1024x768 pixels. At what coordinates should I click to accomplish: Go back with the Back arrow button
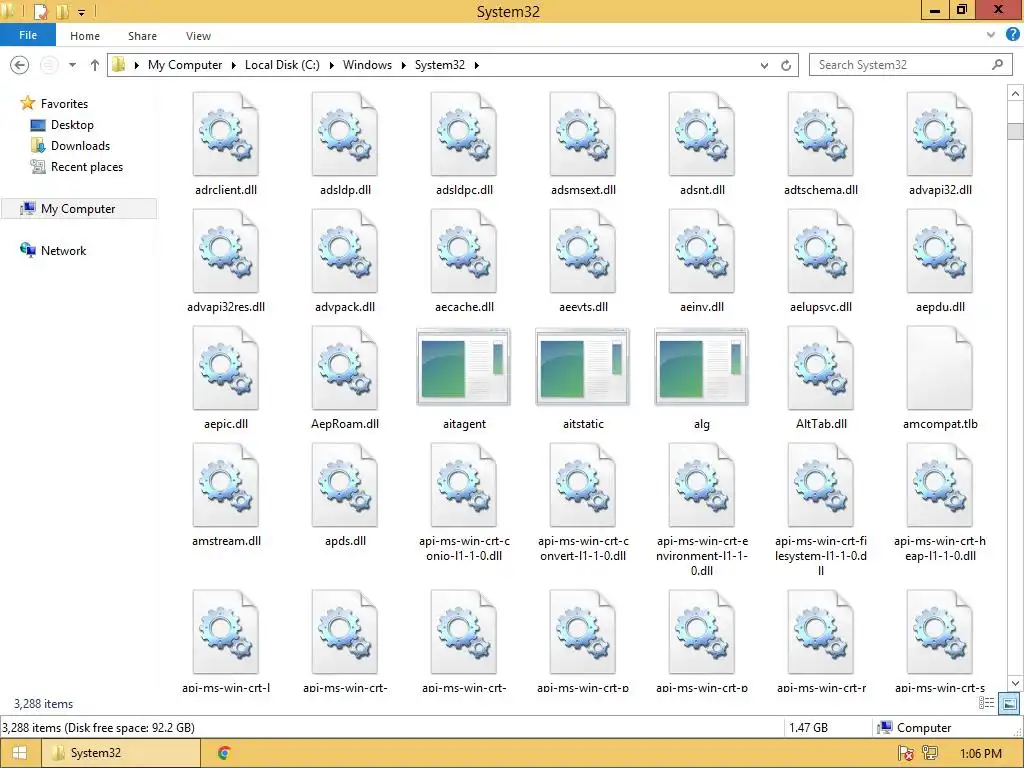(20, 65)
